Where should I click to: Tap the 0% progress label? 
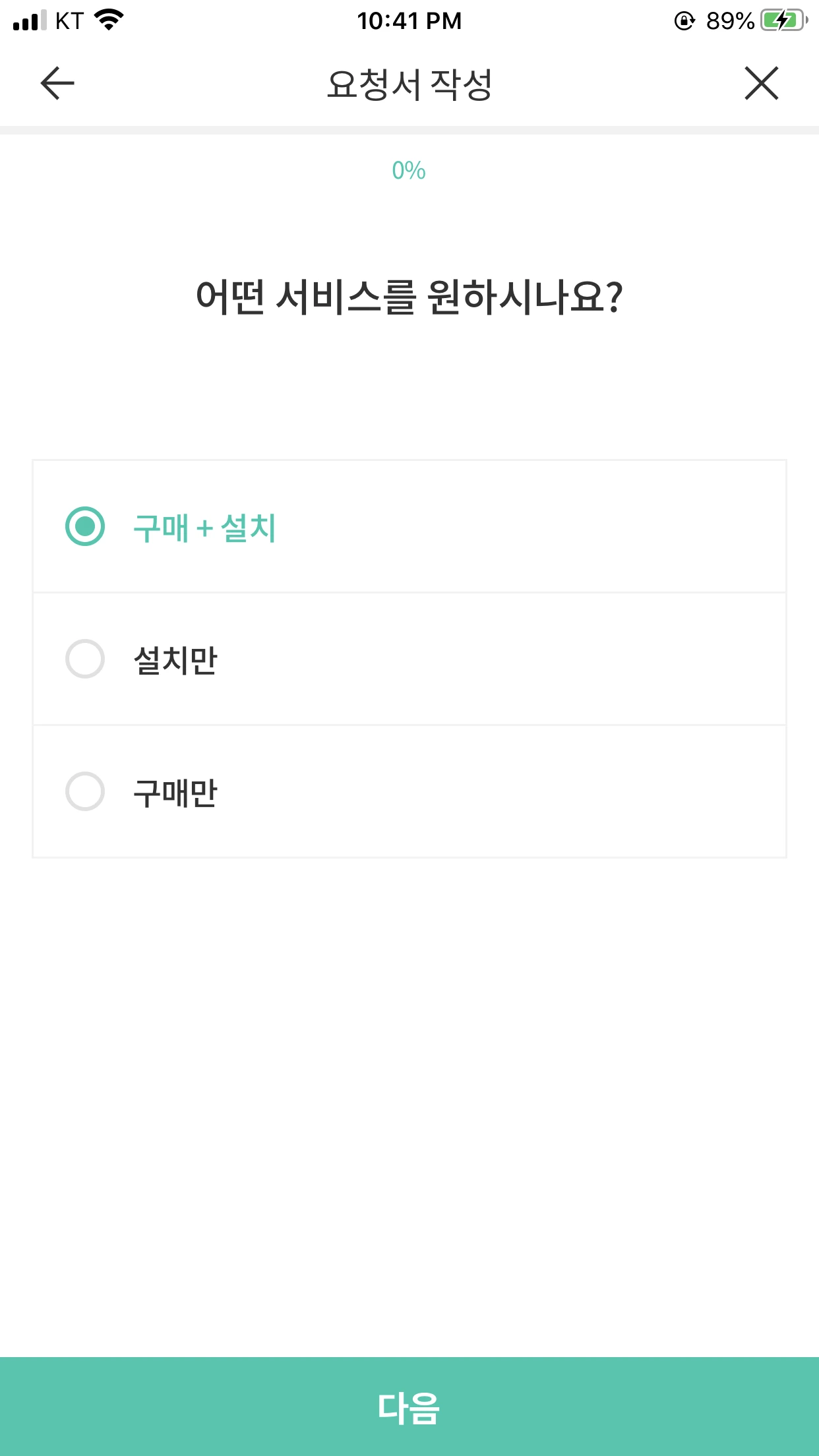409,171
